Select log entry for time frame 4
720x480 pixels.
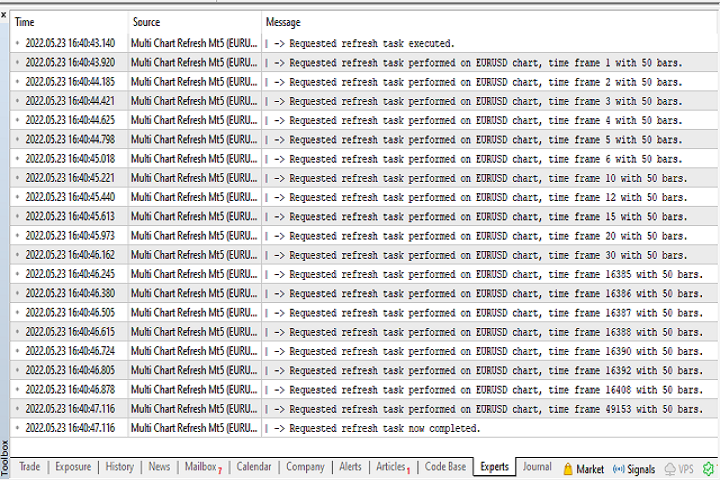365,120
